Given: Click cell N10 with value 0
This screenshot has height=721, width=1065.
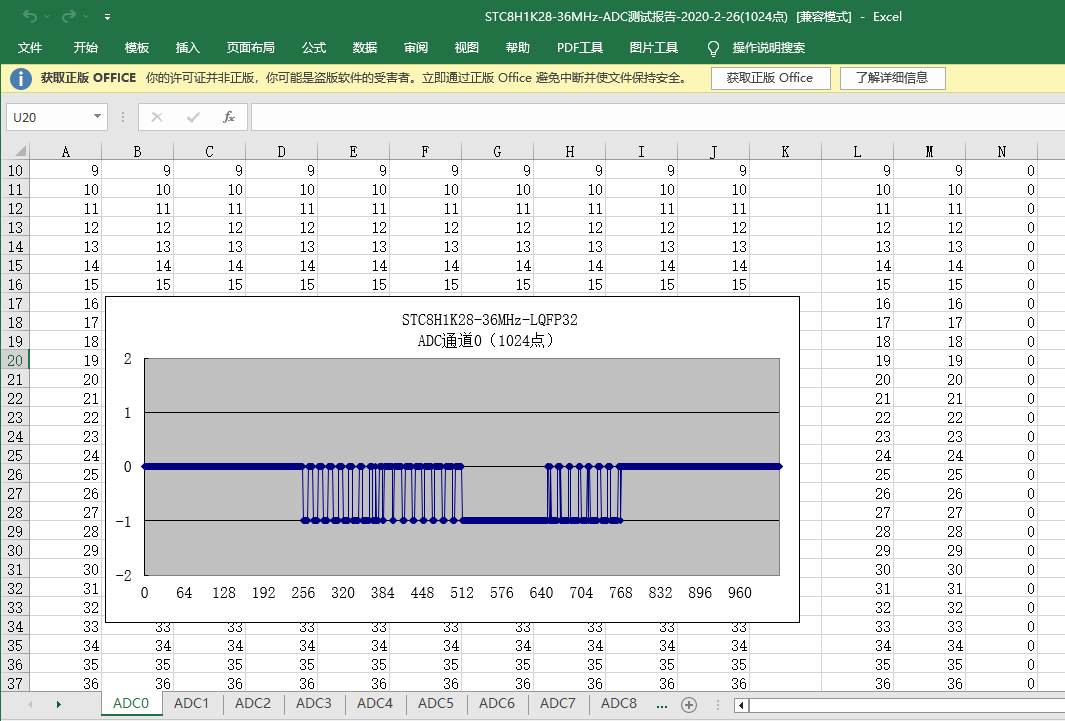Looking at the screenshot, I should click(1001, 170).
